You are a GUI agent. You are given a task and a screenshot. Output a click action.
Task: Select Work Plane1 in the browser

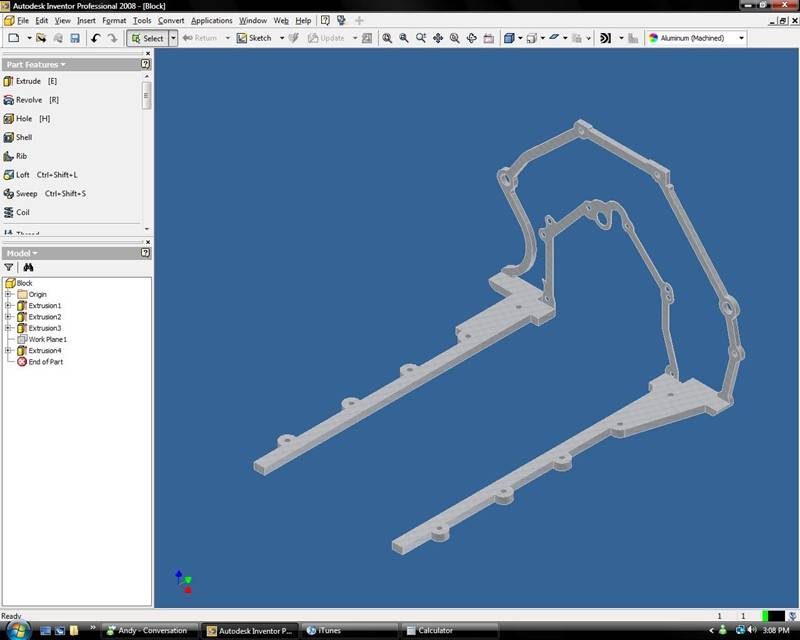click(x=47, y=340)
